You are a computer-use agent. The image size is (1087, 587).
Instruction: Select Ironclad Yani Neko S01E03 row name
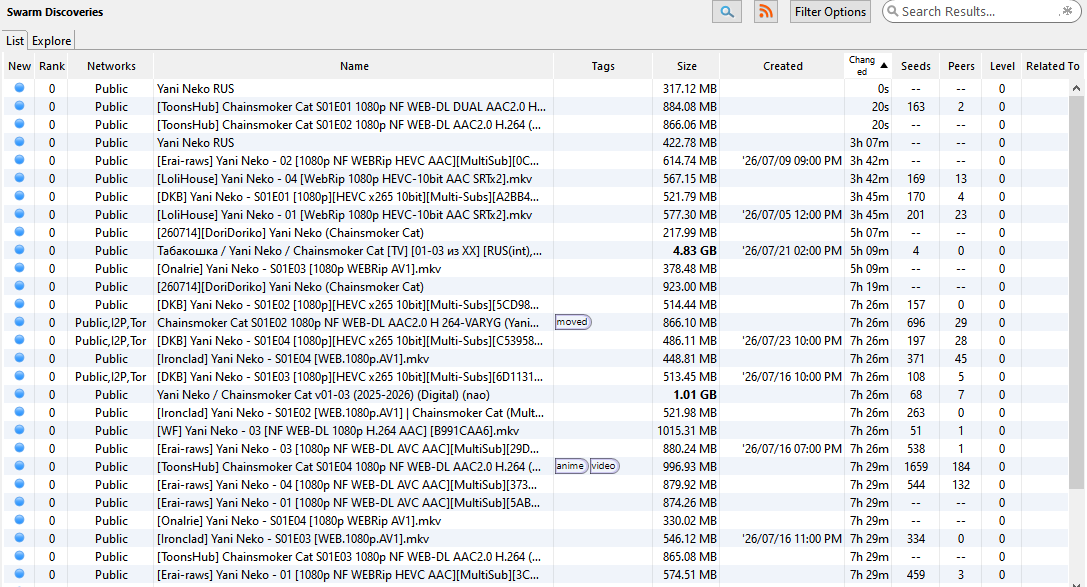293,538
